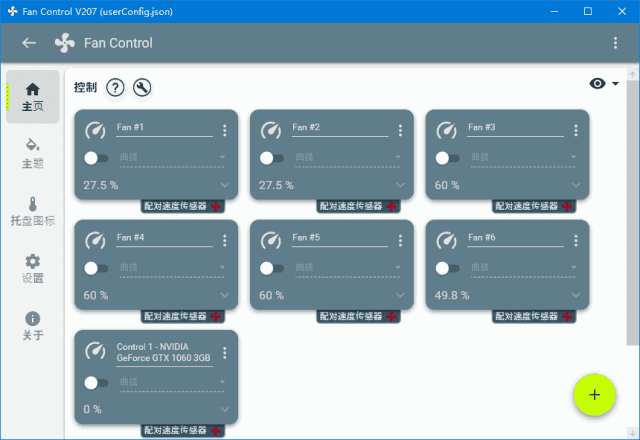Click the gauge icon on Fan #1

click(96, 131)
